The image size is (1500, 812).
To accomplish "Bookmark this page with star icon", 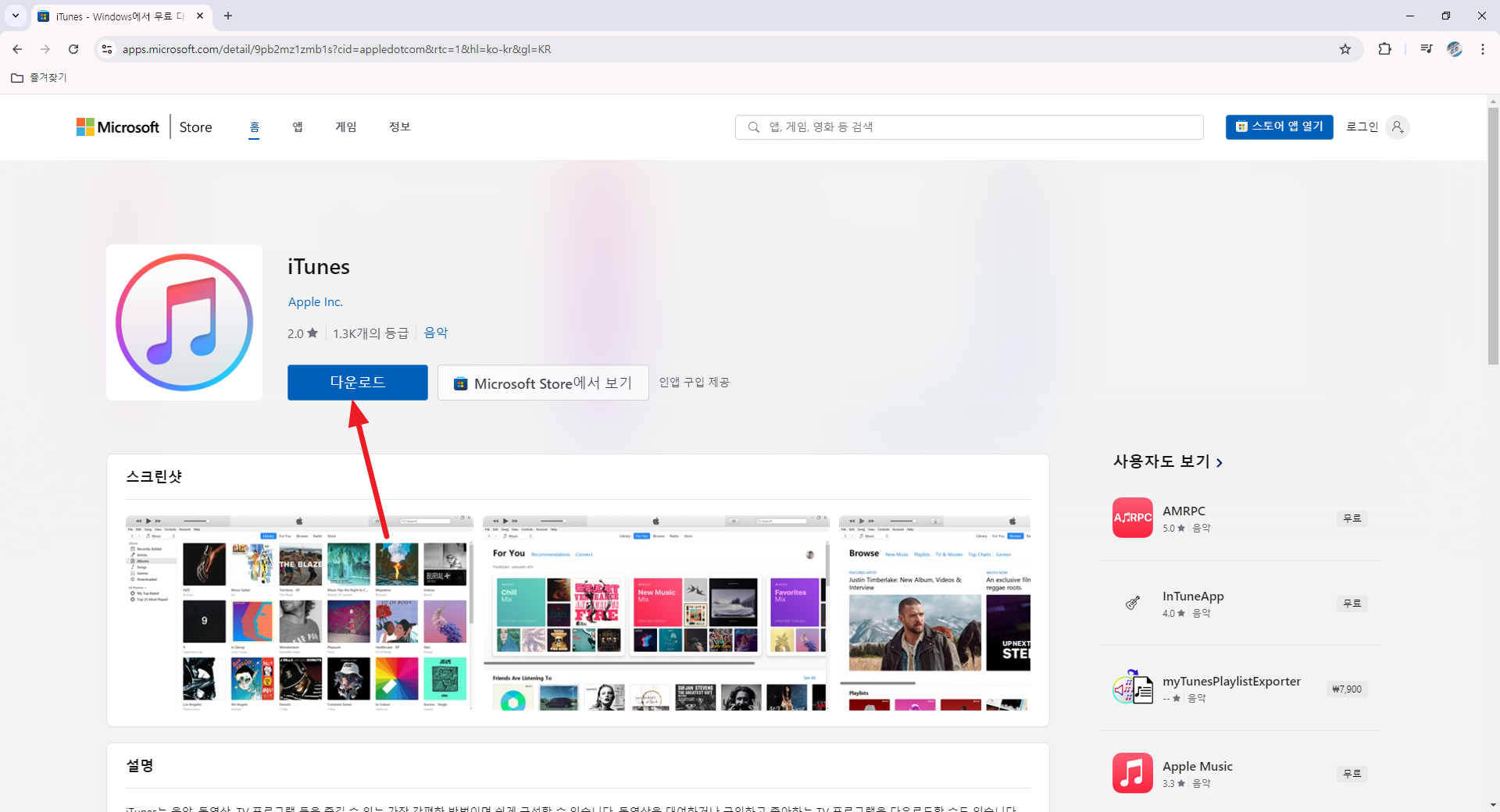I will tap(1345, 49).
